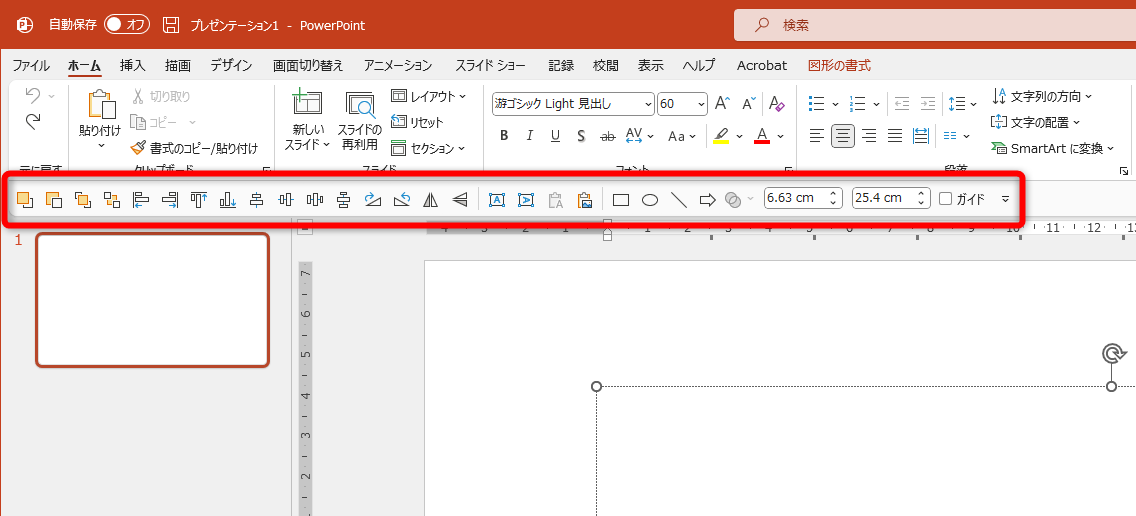Apply the yellow text highlight color

pyautogui.click(x=721, y=136)
